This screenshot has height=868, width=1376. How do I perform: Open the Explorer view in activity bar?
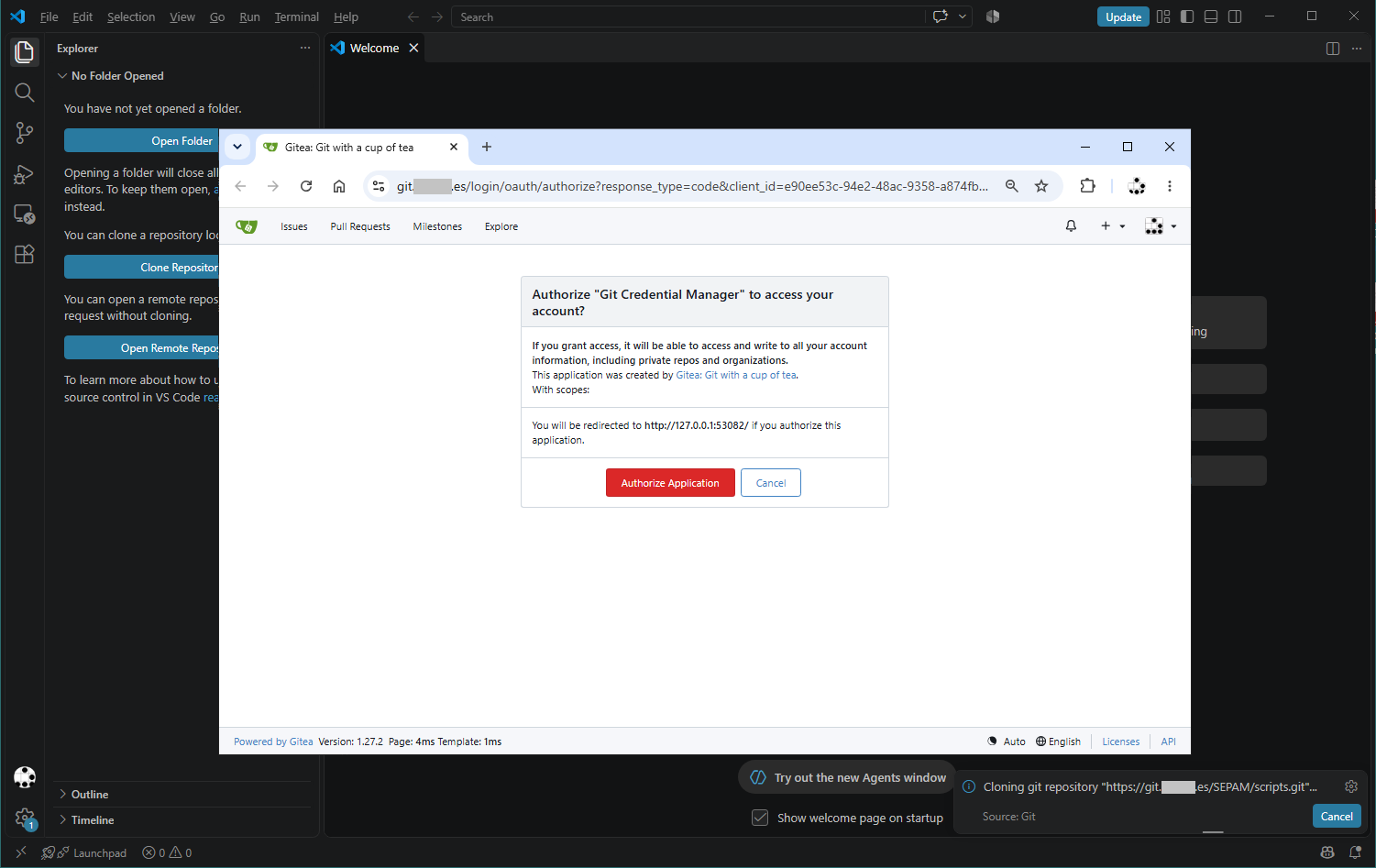25,52
